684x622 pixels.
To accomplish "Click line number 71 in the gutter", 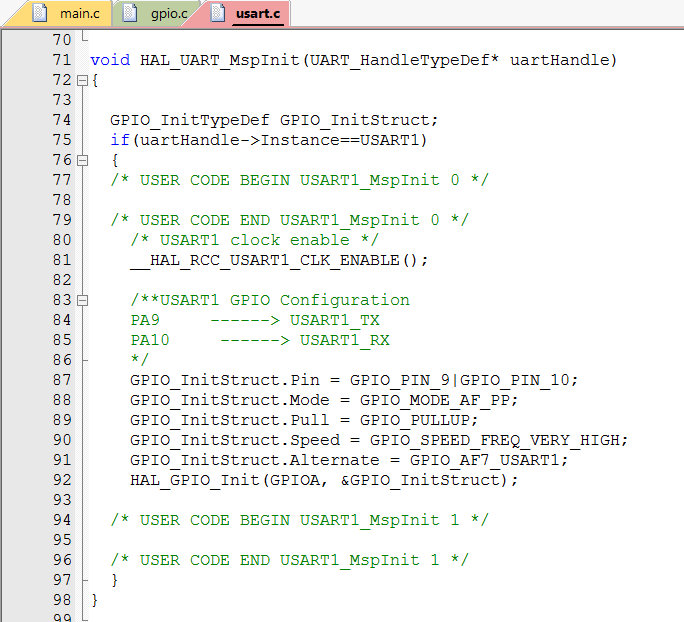I will coord(62,60).
